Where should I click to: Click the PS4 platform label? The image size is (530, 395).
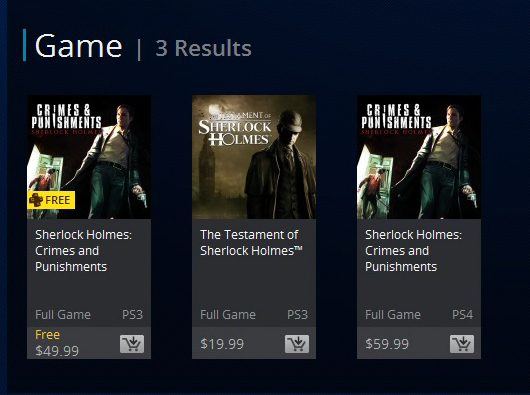pyautogui.click(x=462, y=315)
